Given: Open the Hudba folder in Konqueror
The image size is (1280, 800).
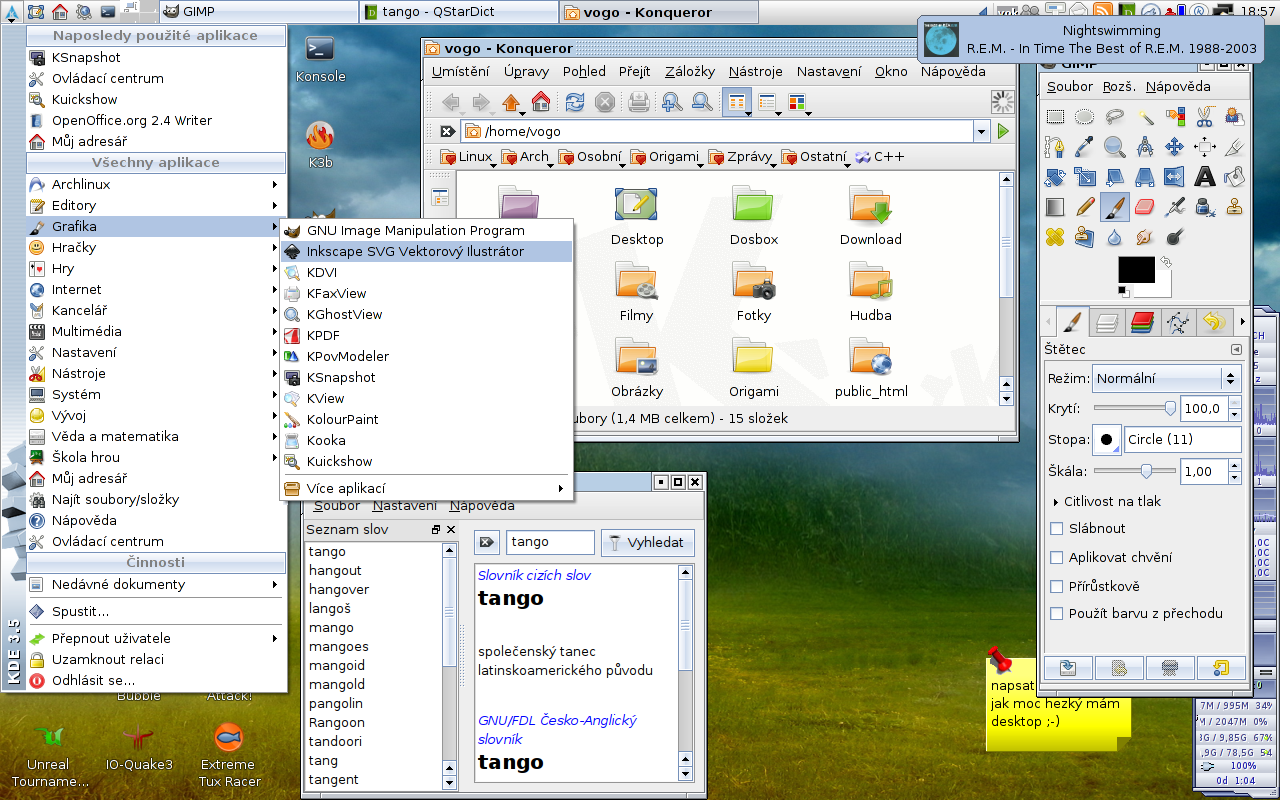Looking at the screenshot, I should 871,291.
